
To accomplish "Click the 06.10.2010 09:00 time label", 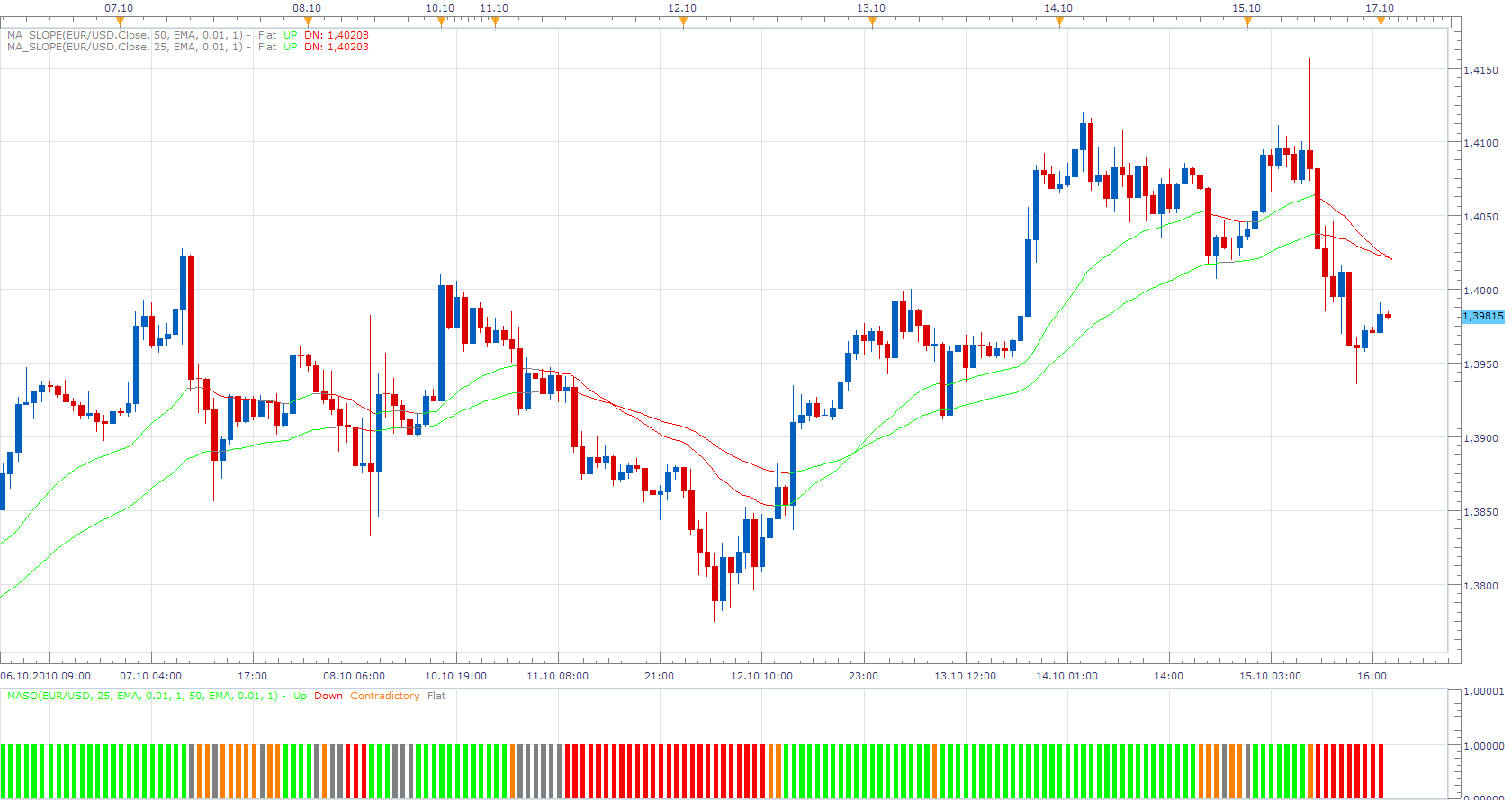I will tap(46, 676).
